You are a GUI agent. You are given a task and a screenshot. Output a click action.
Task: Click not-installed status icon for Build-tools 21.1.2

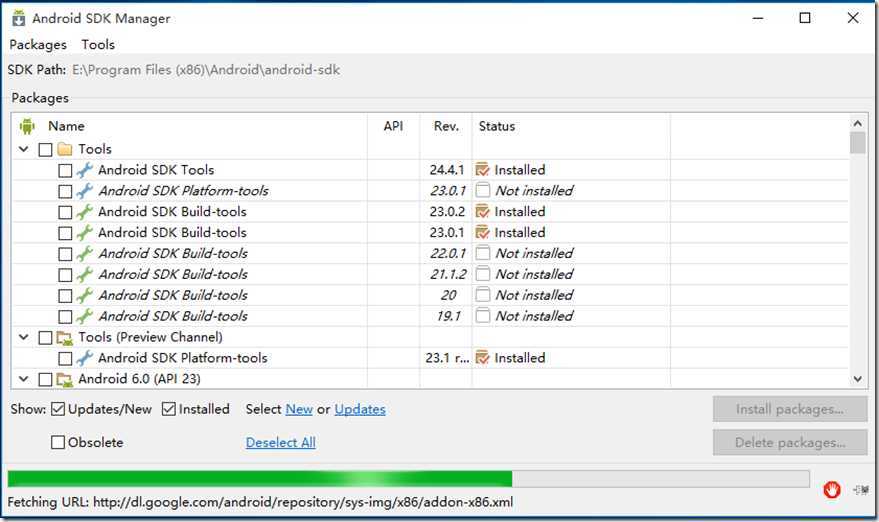[483, 274]
